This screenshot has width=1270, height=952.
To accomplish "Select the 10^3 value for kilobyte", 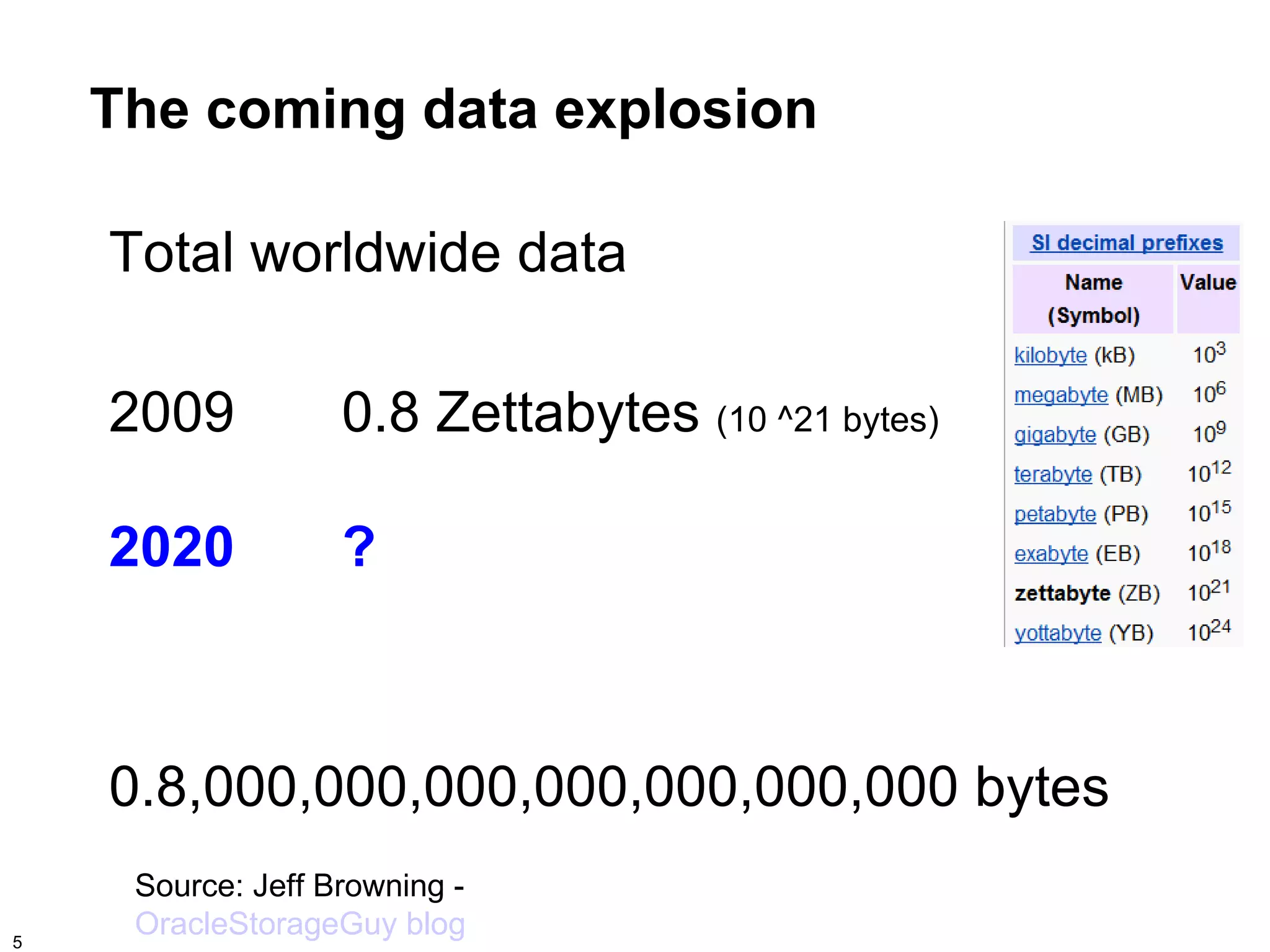I will [1209, 353].
